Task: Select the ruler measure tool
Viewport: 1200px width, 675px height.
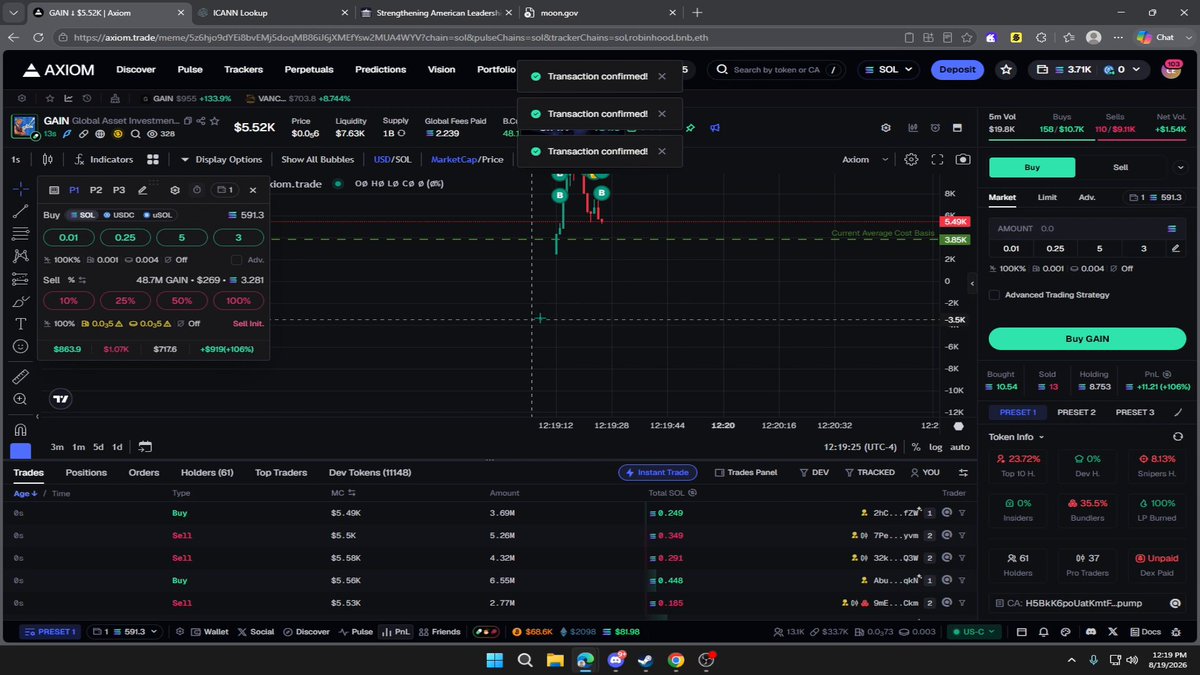Action: 20,377
